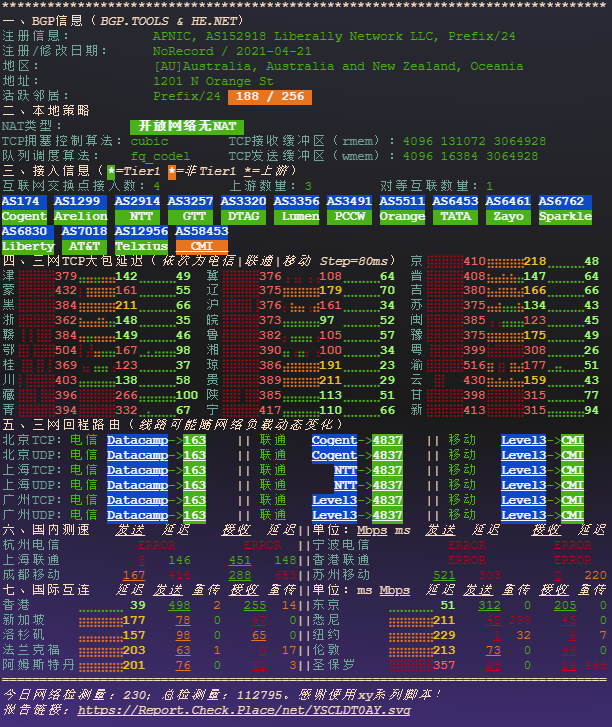
Task: Click Datacamp in the 广州UDP row
Action: pos(137,515)
